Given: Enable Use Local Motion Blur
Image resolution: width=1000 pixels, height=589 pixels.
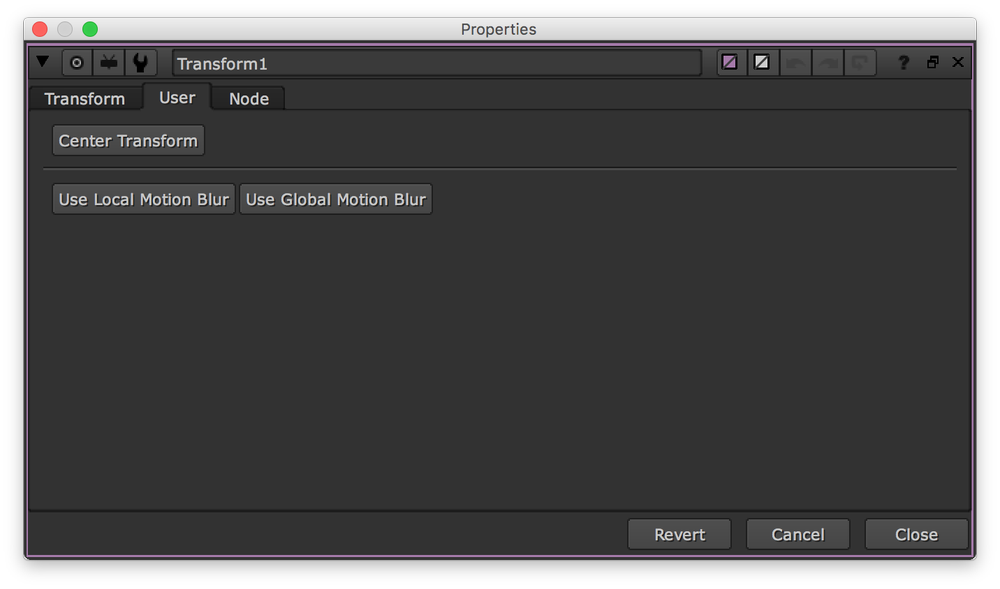Looking at the screenshot, I should [144, 199].
